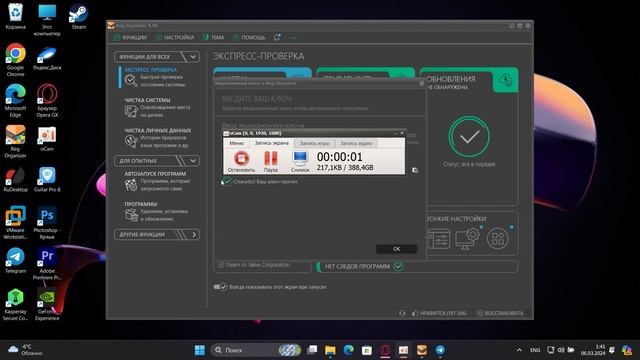The width and height of the screenshot is (640, 360).
Task: Click the icon right of ПОМОЩЬ menu
Action: 277,38
